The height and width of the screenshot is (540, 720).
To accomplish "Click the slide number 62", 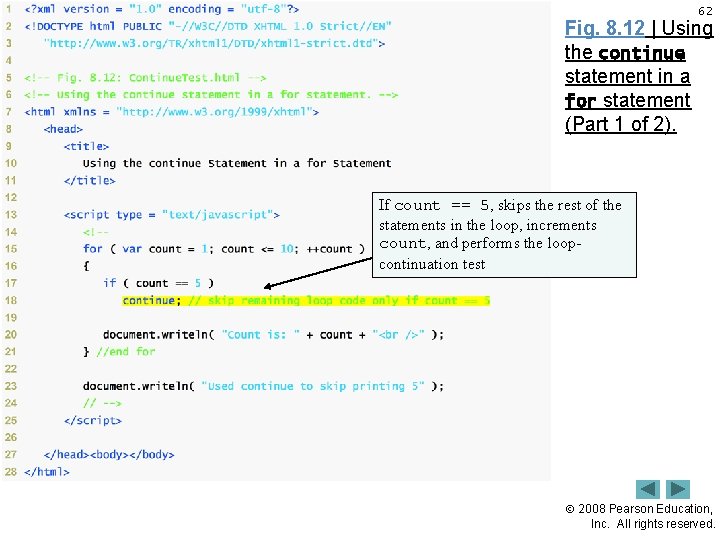I will 705,11.
